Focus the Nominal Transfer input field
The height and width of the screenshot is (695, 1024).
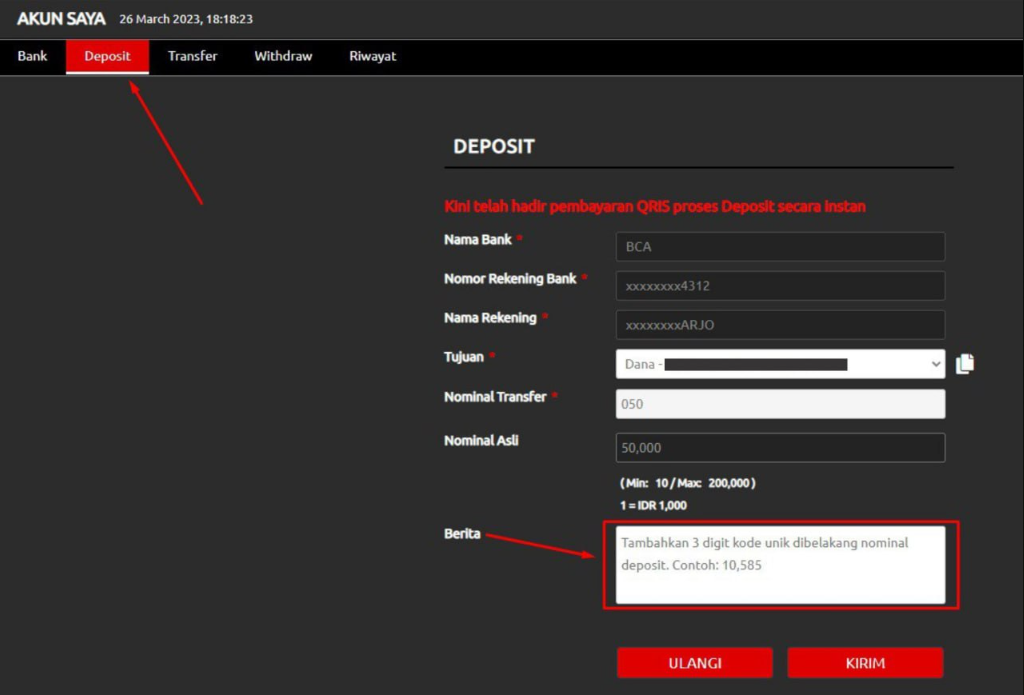tap(780, 404)
